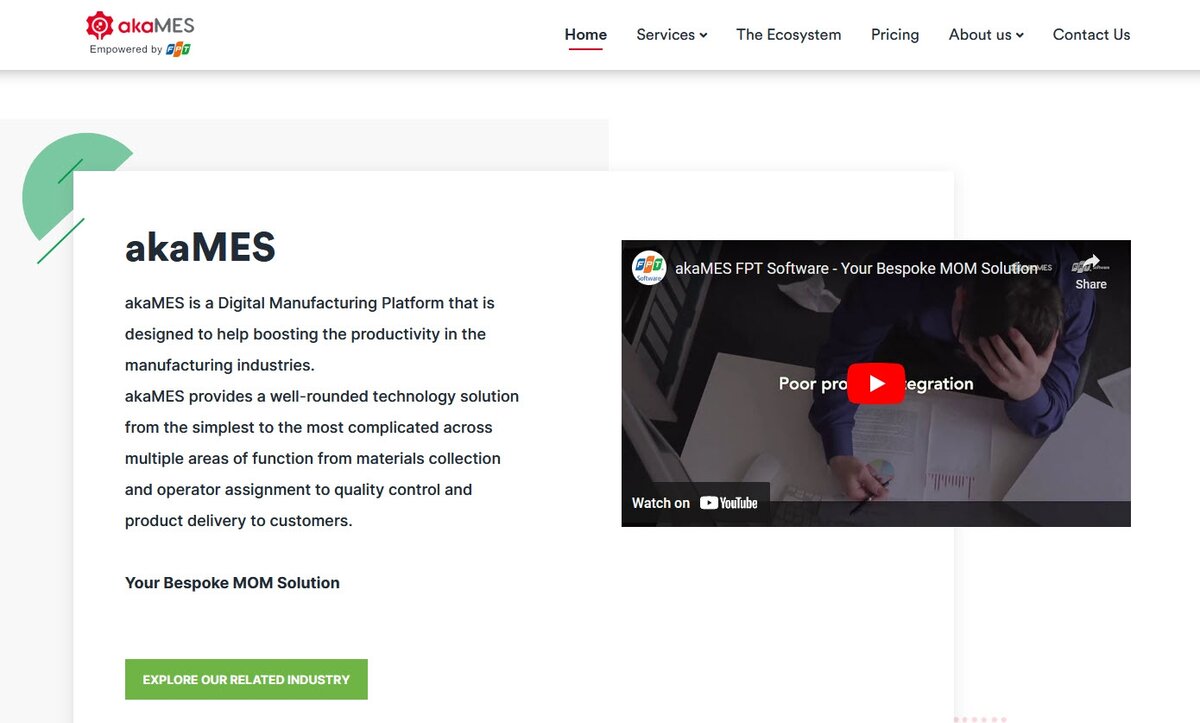Play the YouTube video with red play button
Image resolution: width=1200 pixels, height=723 pixels.
[x=876, y=383]
